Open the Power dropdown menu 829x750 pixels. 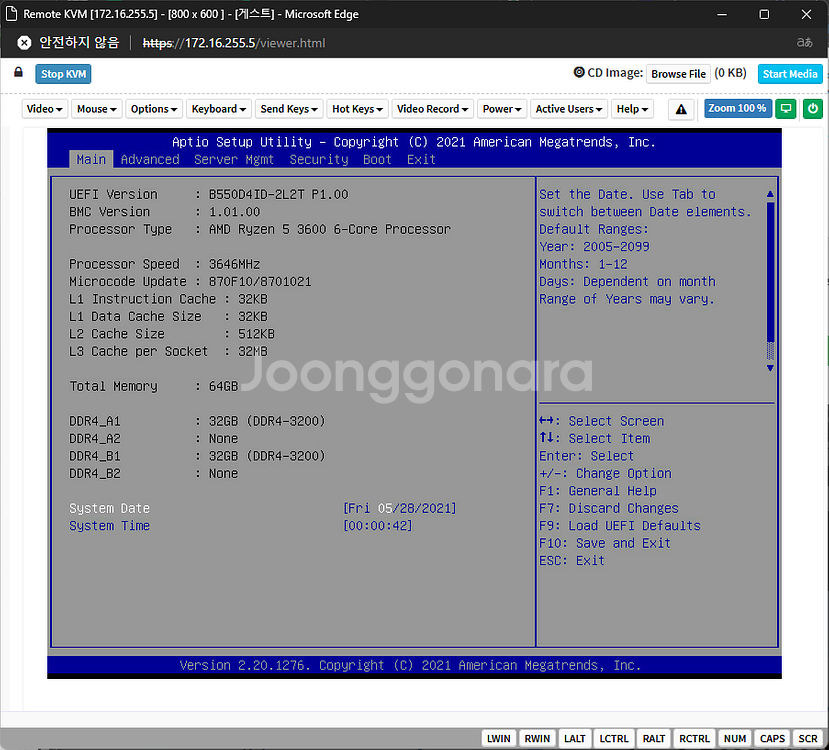tap(501, 109)
